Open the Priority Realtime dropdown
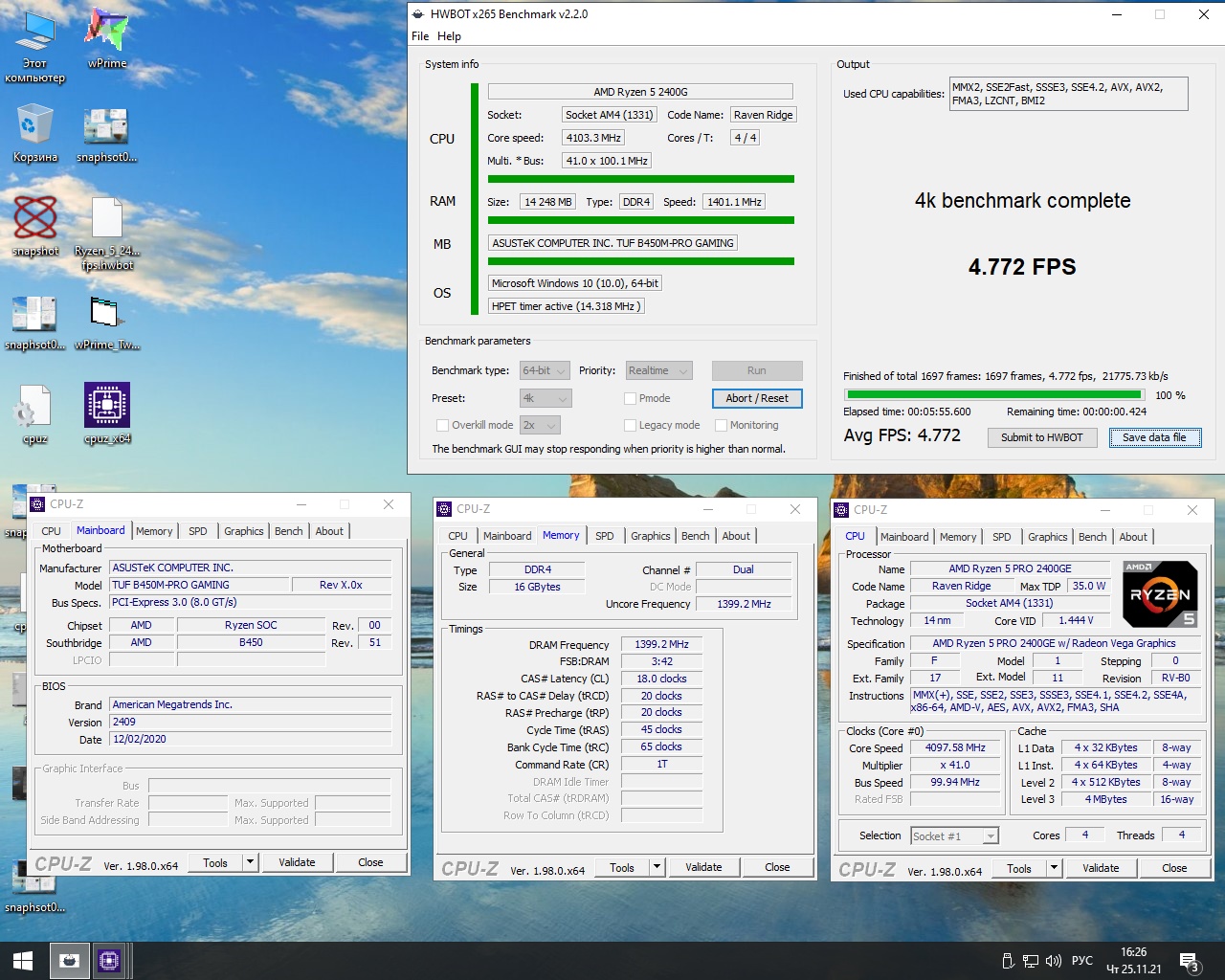The height and width of the screenshot is (980, 1225). (658, 371)
